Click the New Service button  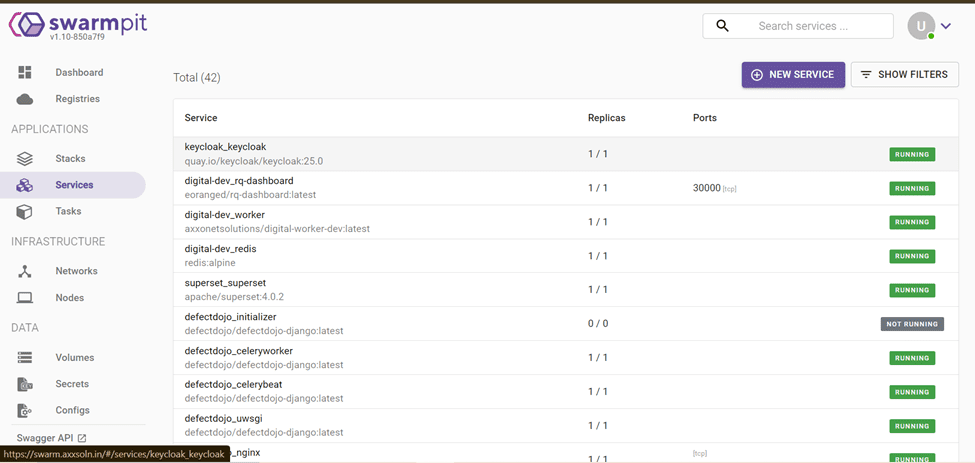pos(793,75)
